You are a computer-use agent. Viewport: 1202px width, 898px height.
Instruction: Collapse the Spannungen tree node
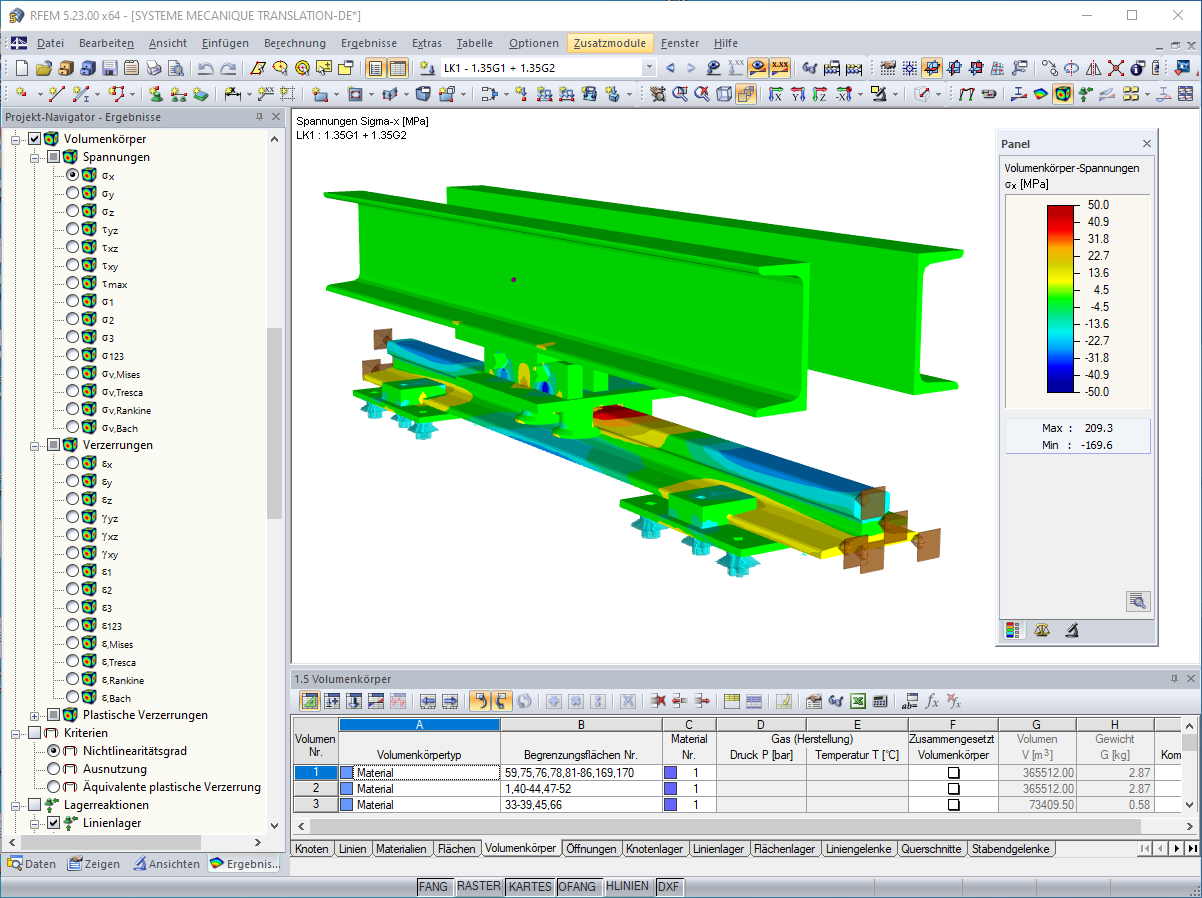[36, 157]
